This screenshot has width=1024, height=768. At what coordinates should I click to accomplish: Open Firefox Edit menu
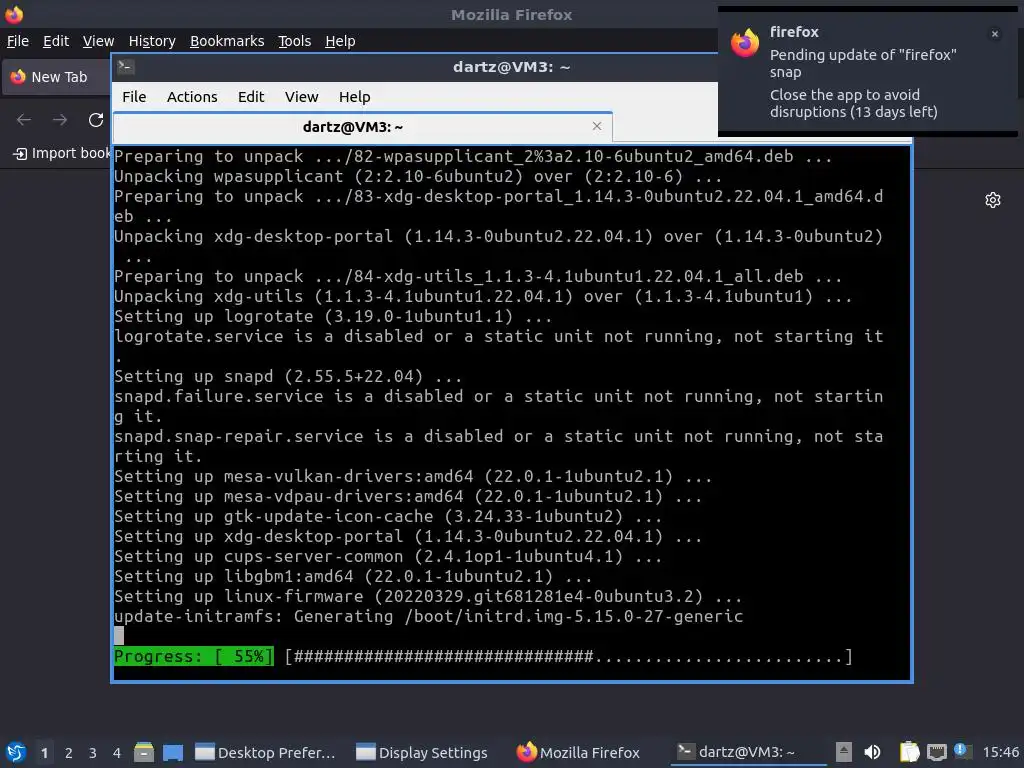(x=56, y=41)
